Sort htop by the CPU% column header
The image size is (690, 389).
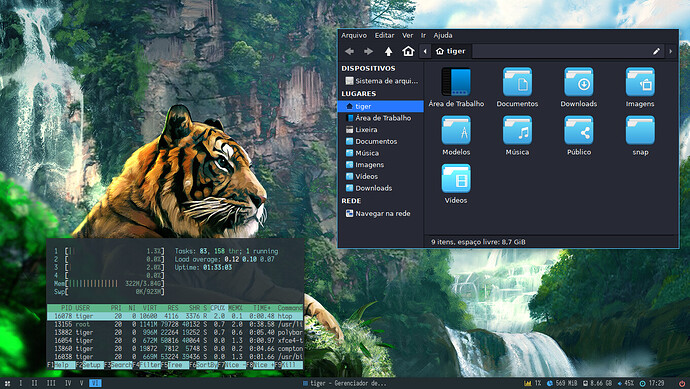(x=218, y=308)
